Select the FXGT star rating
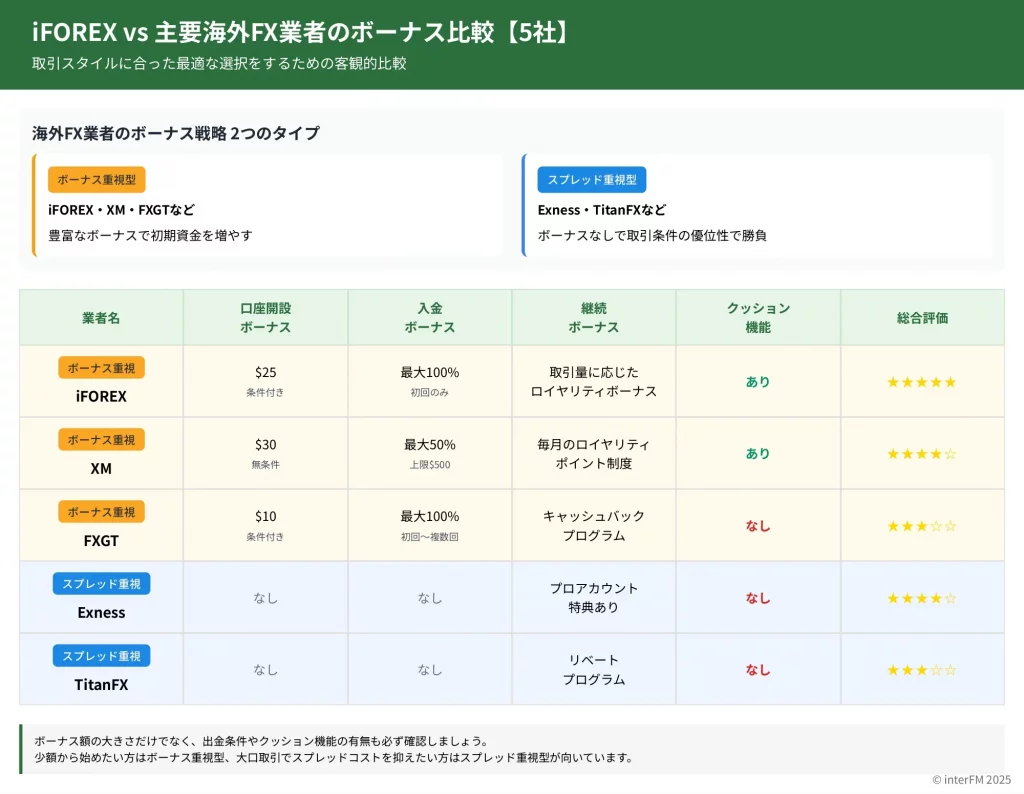 pos(921,526)
